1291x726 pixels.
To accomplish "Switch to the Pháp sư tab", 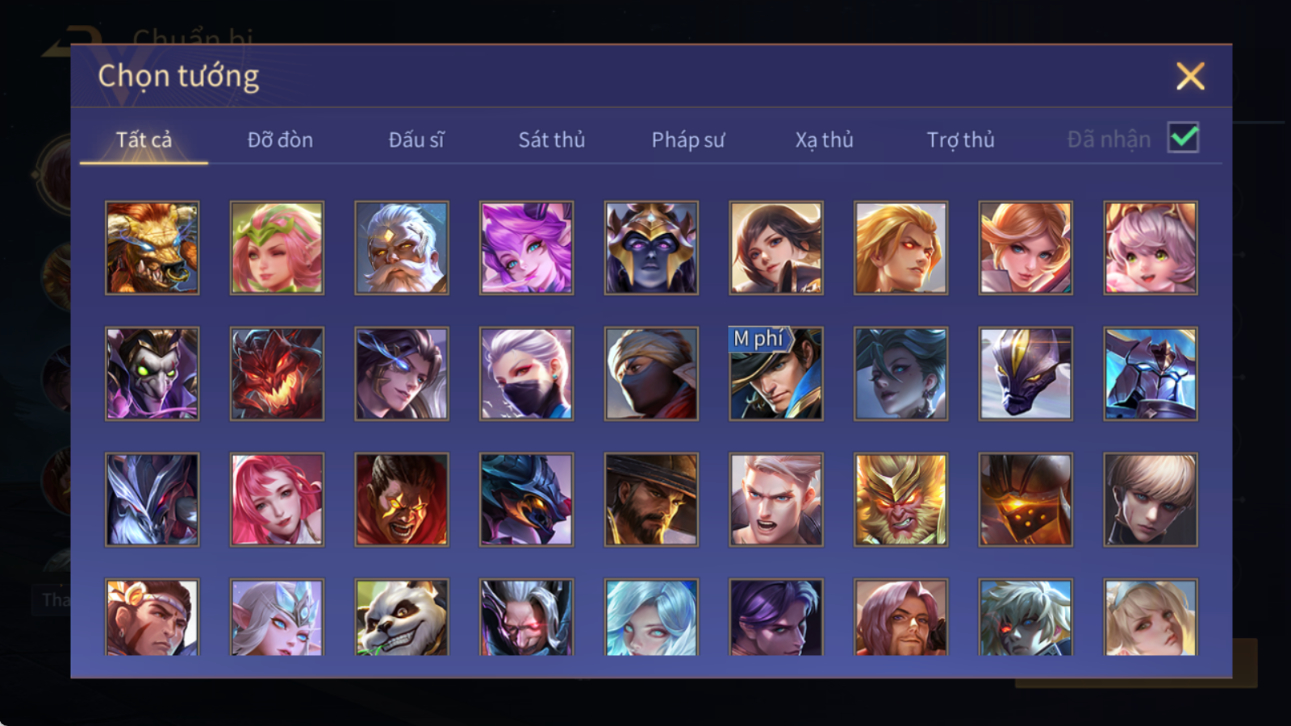I will [688, 140].
